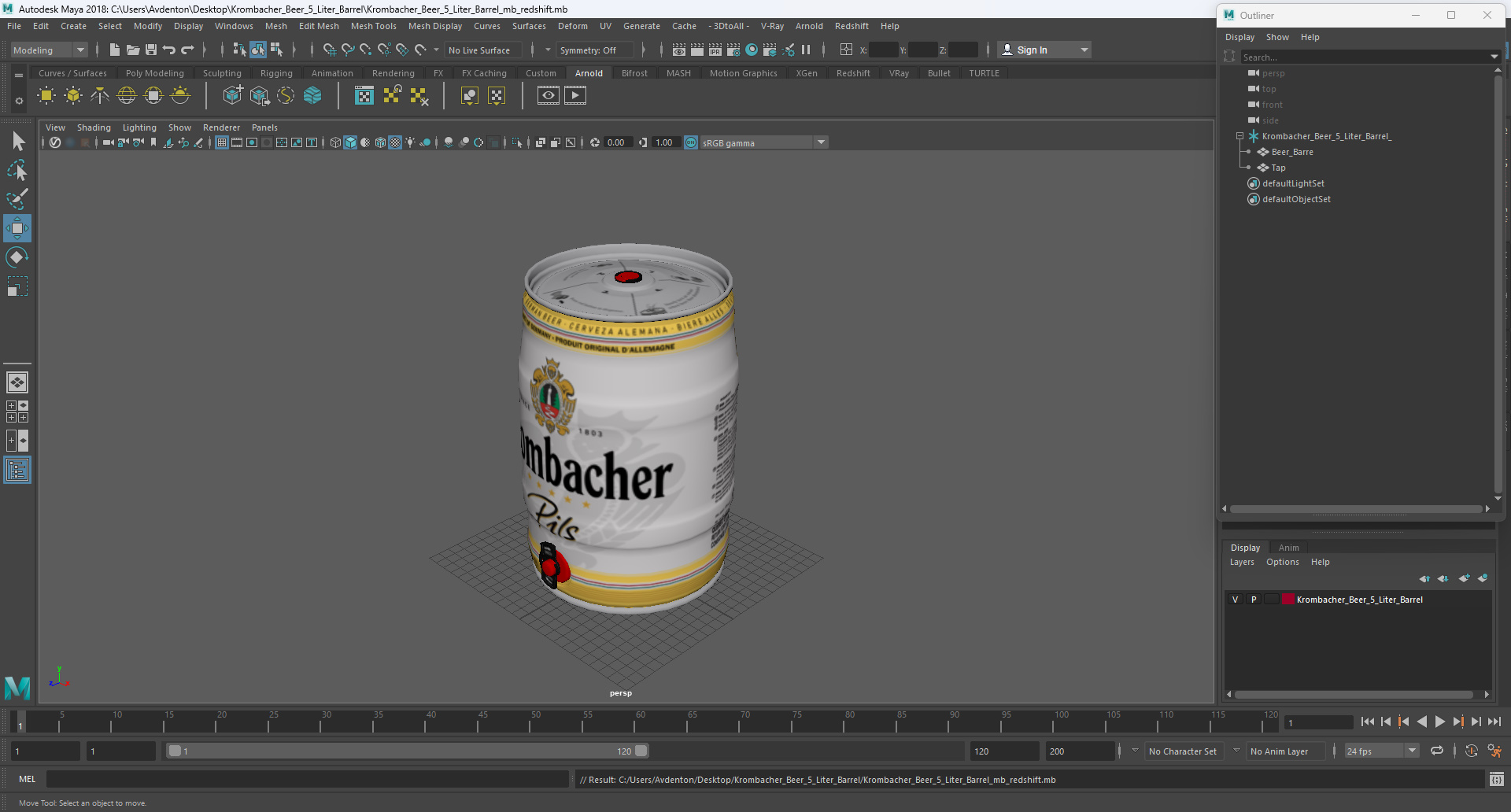Open Layers menu in layer editor
1511x812 pixels.
(1242, 562)
